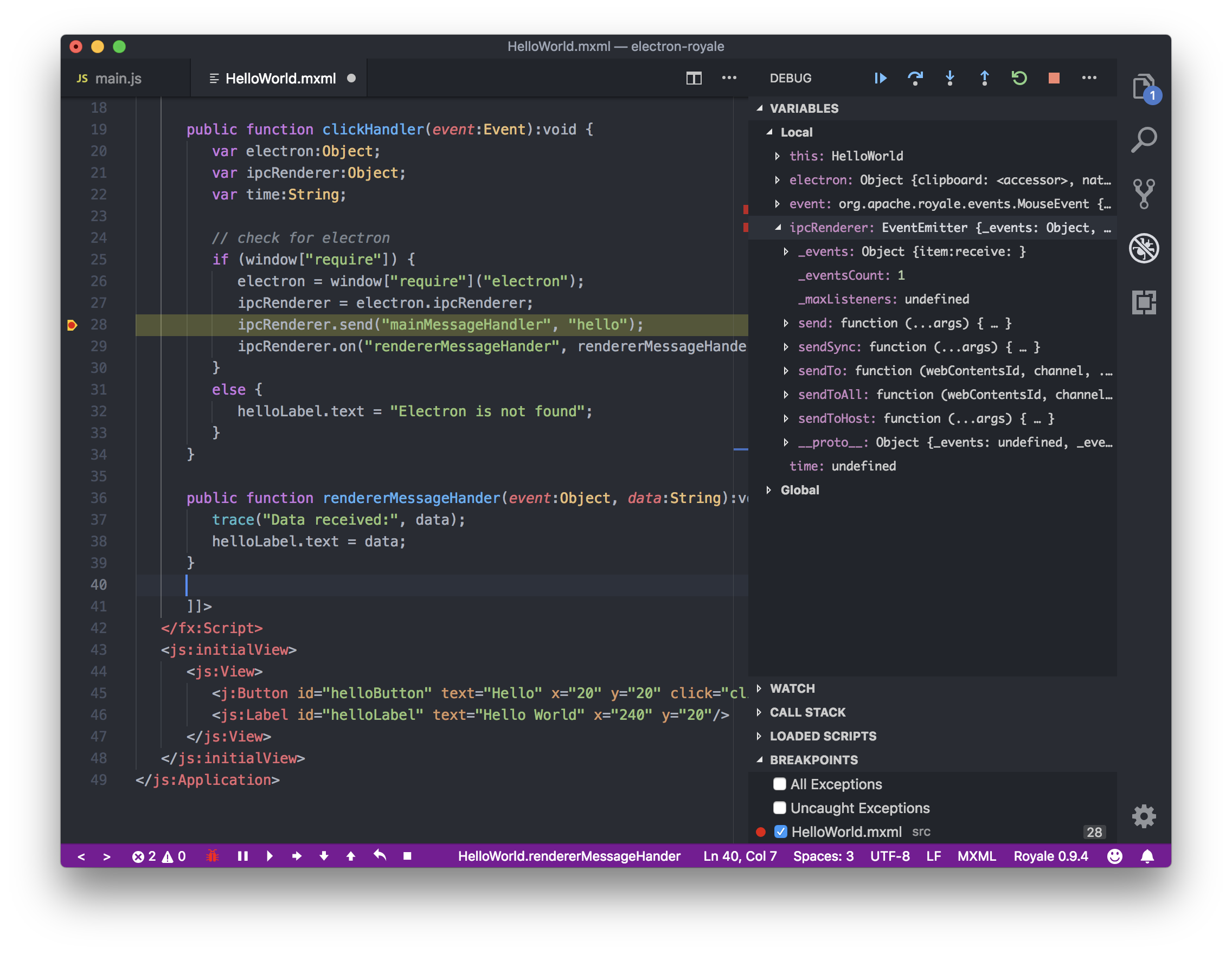Change the LF end-of-line sequence
1232x954 pixels.
click(933, 856)
